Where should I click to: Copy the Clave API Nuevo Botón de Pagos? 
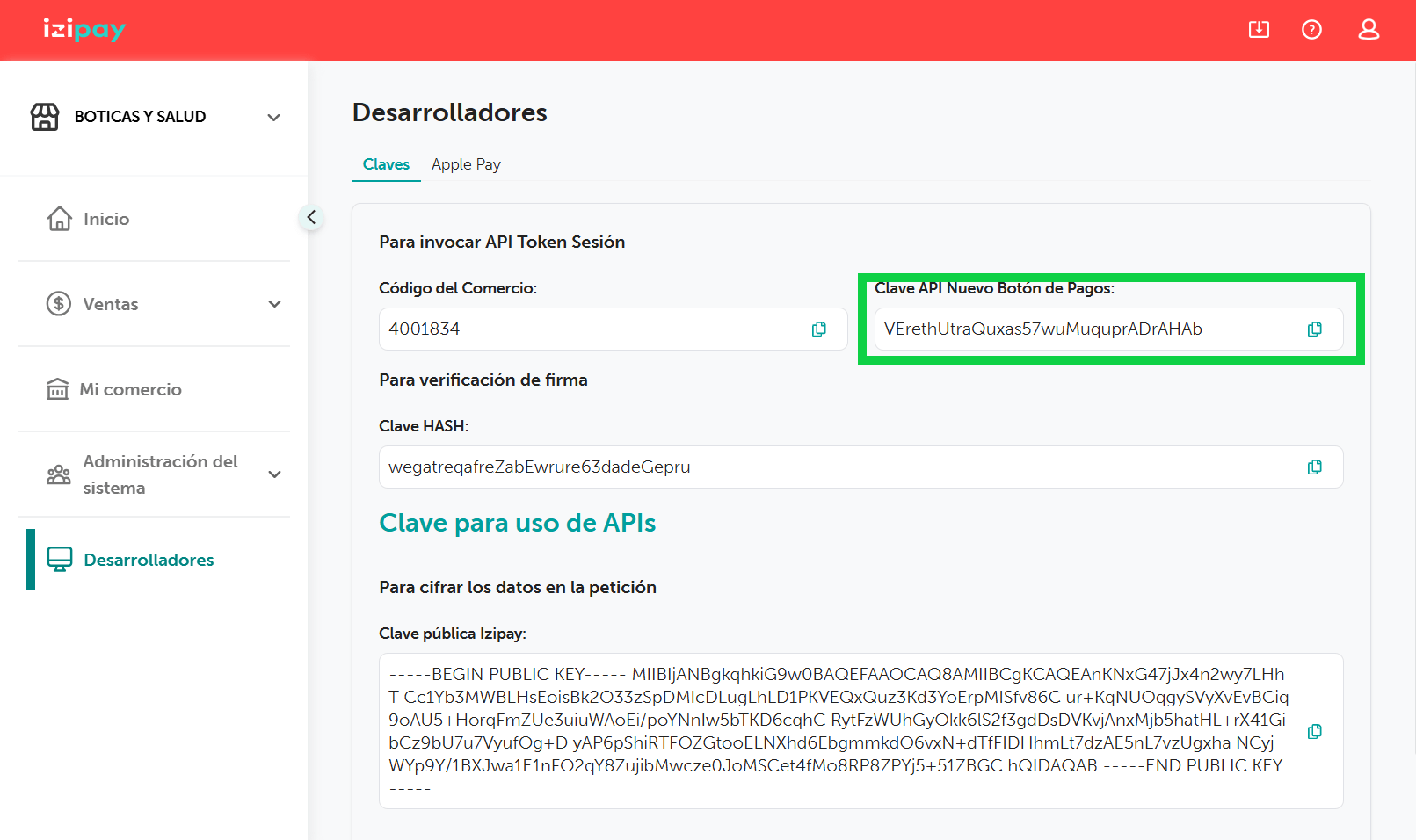(x=1314, y=329)
